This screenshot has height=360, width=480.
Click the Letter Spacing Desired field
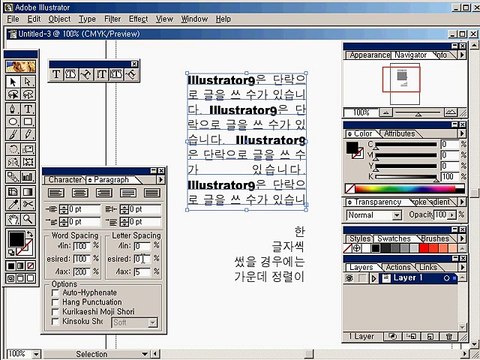142,259
